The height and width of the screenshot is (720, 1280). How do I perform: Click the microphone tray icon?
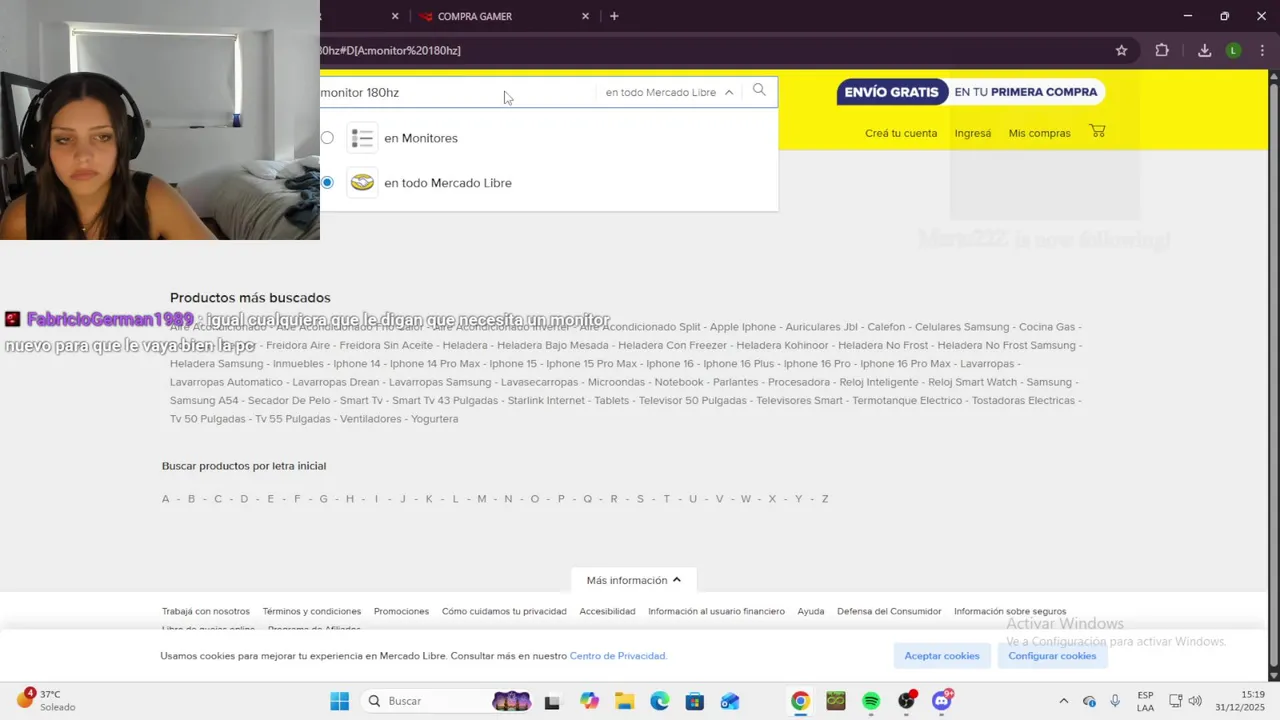(1115, 701)
